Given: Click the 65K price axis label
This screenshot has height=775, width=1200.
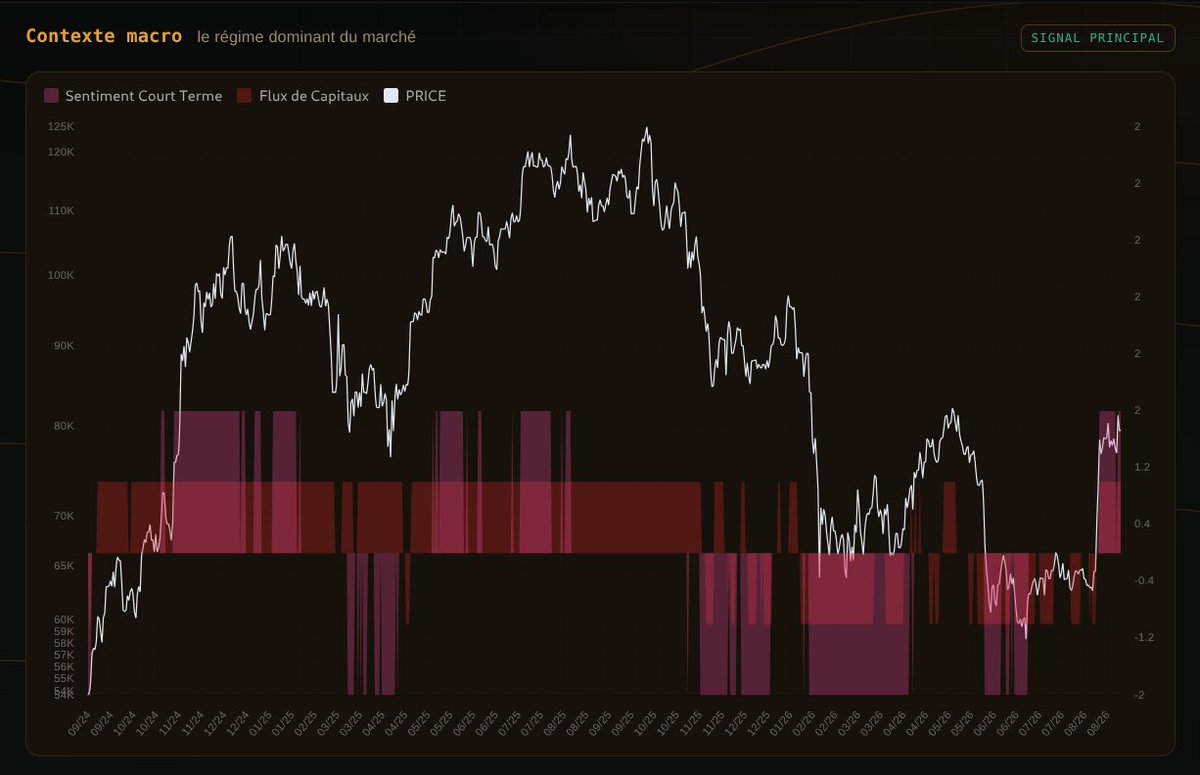Looking at the screenshot, I should [64, 566].
